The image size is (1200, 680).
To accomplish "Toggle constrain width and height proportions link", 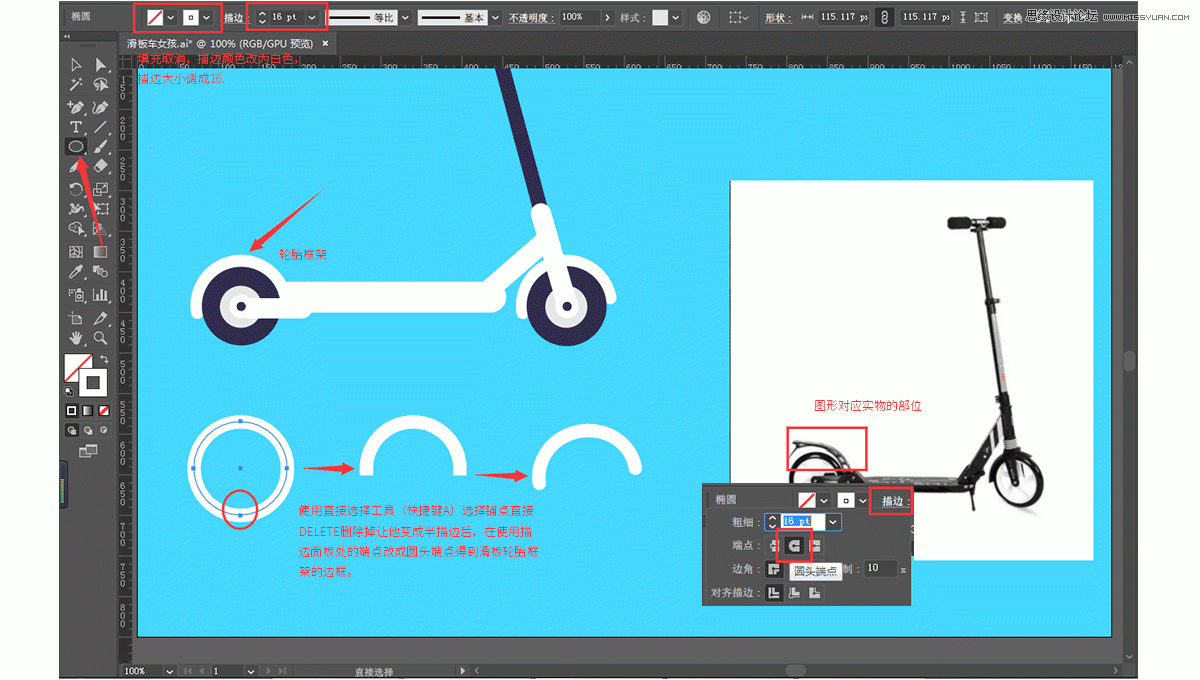I will click(884, 18).
